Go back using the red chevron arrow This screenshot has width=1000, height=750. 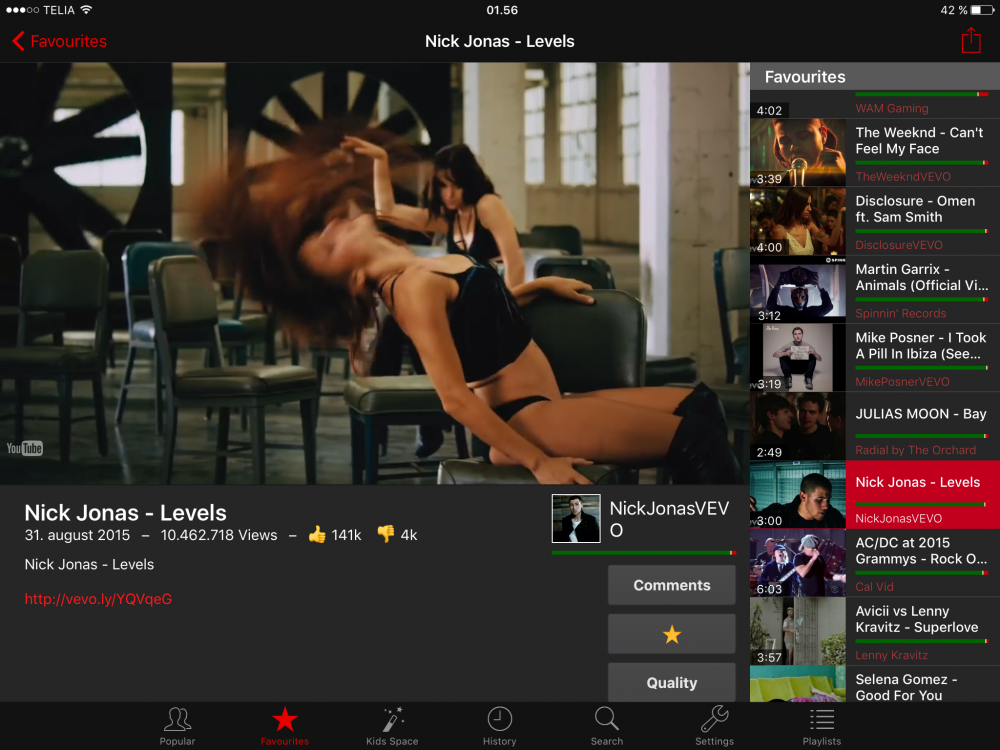18,41
